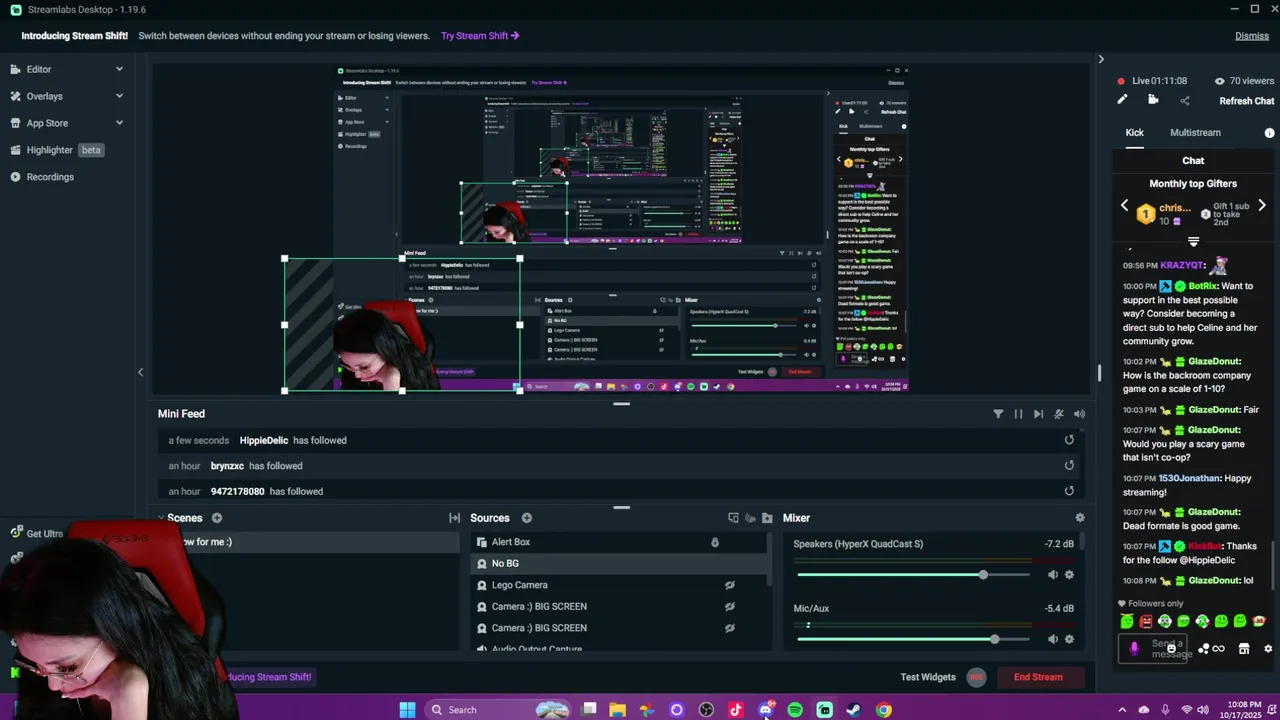1280x720 pixels.
Task: Click the infinity icon in chat bar
Action: 1218,649
